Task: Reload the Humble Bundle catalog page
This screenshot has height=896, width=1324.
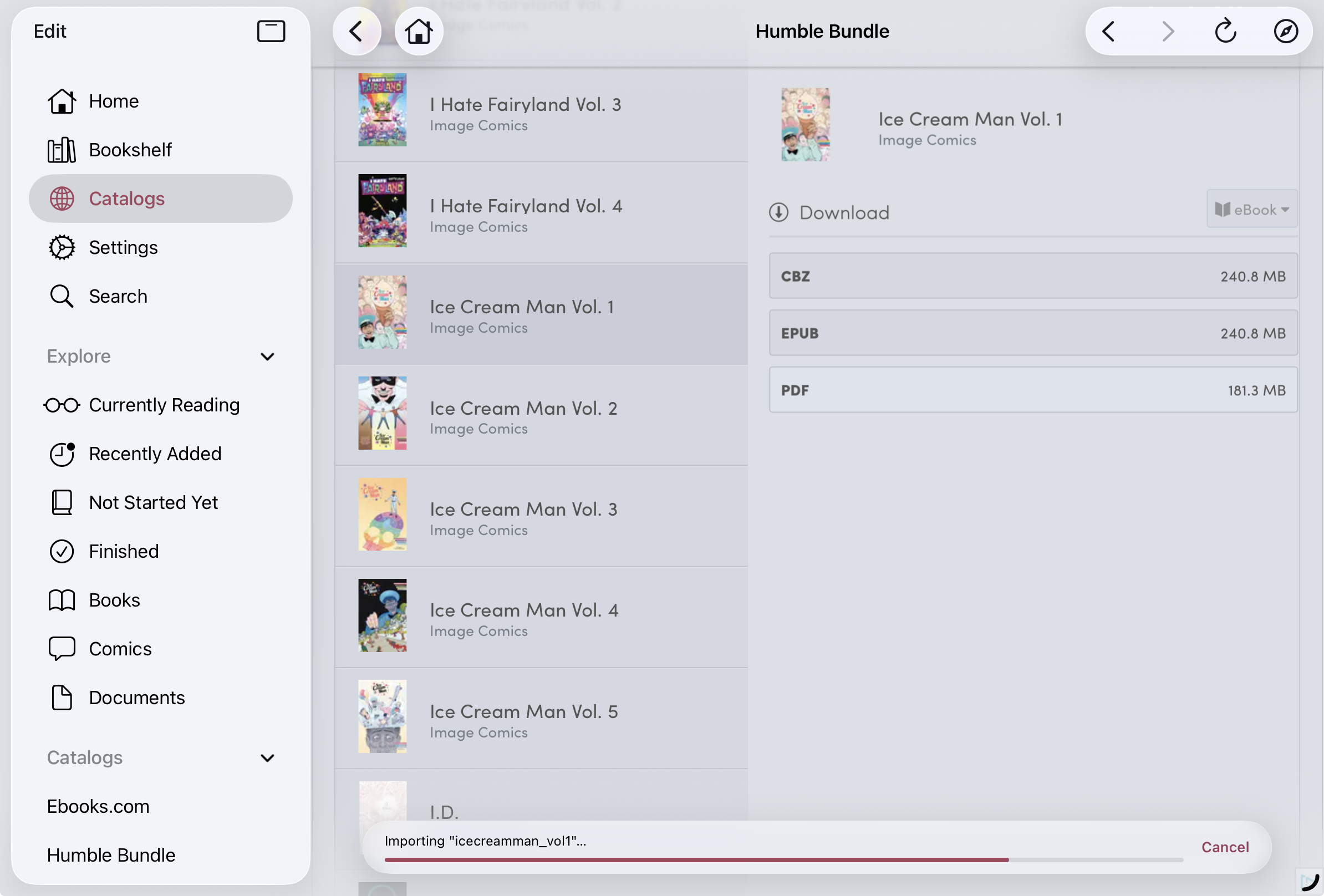Action: coord(1225,30)
